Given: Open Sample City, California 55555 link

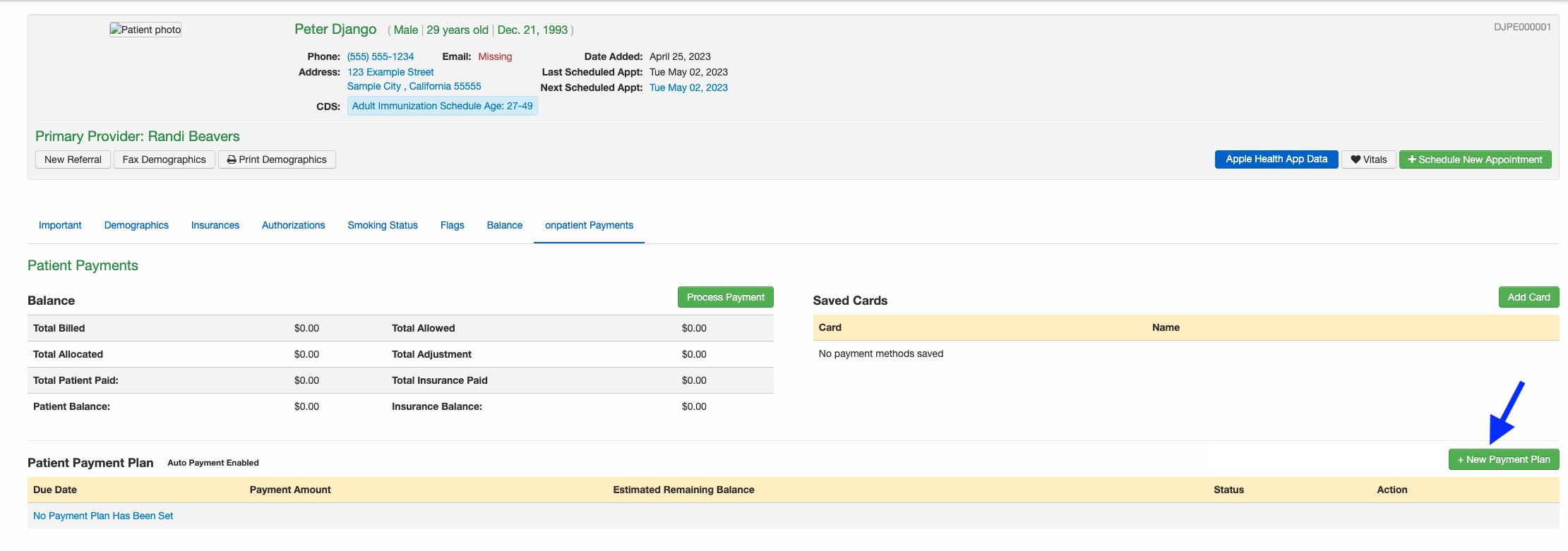Looking at the screenshot, I should point(414,86).
